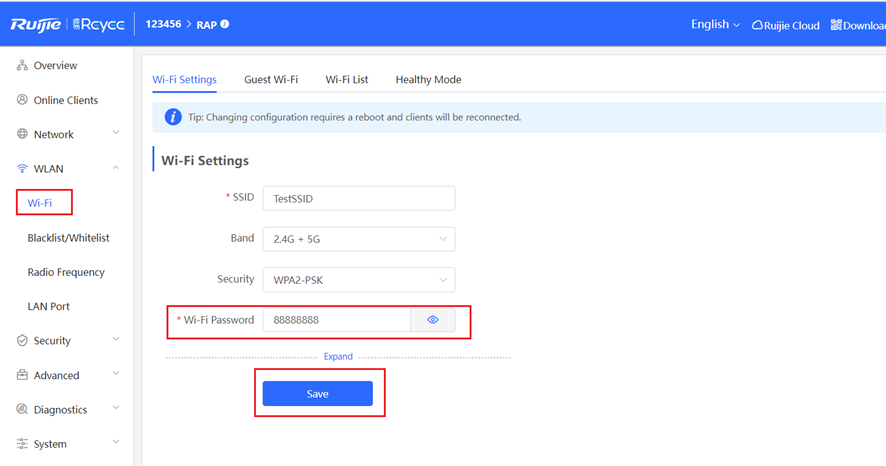Open the English language dropdown
This screenshot has height=466, width=886.
pyautogui.click(x=715, y=24)
